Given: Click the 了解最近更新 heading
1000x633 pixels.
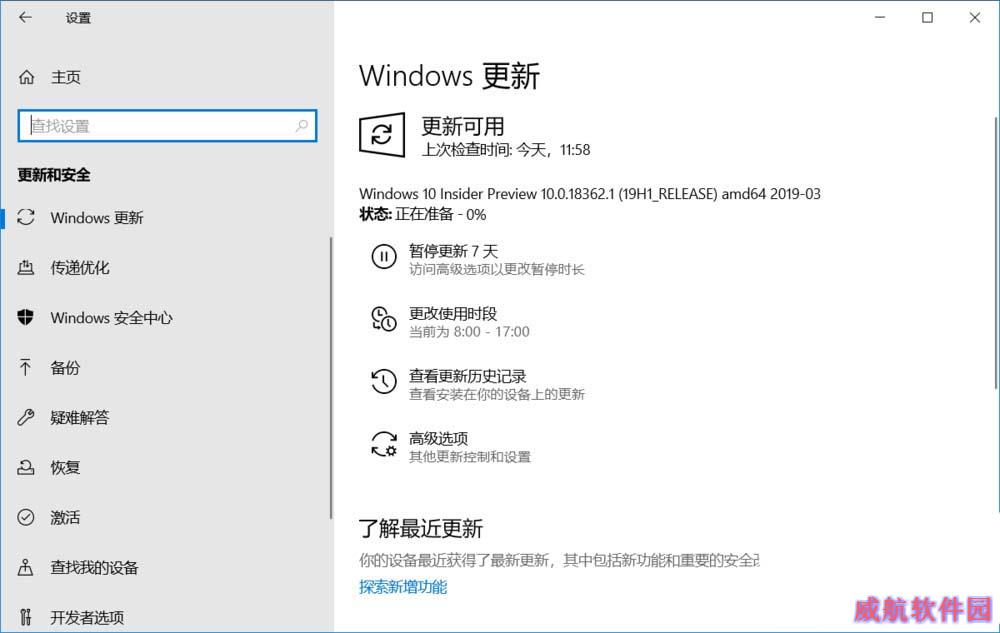Looking at the screenshot, I should click(421, 528).
